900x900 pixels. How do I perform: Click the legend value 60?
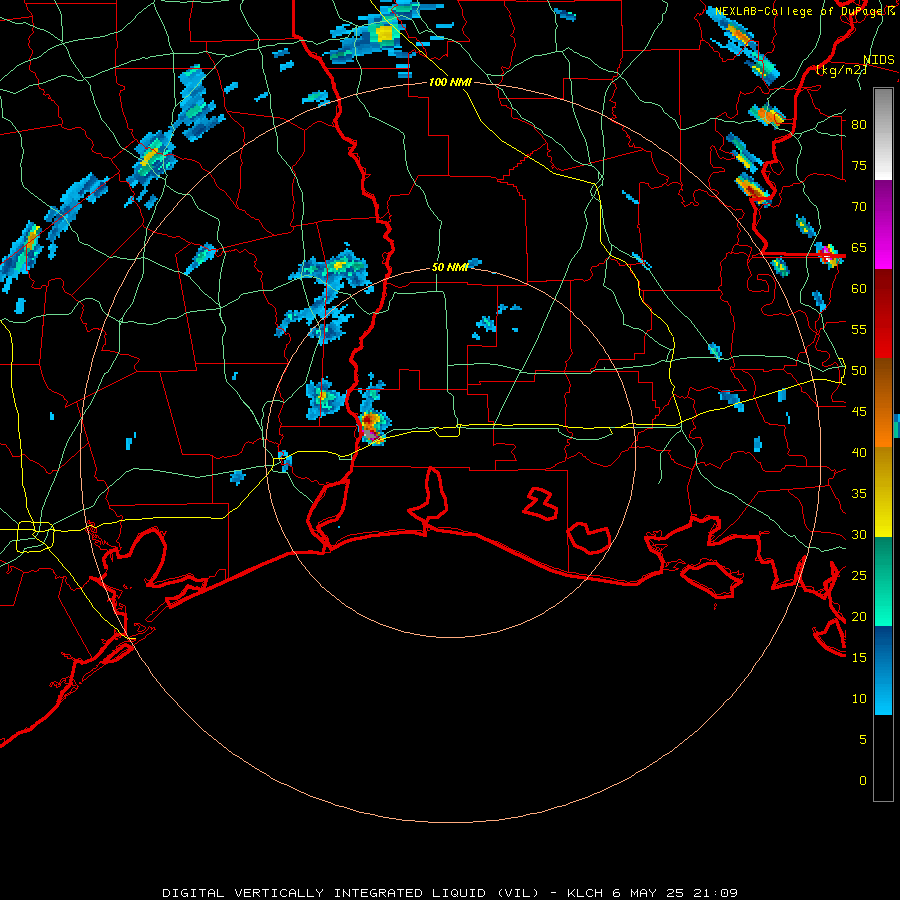pos(859,289)
